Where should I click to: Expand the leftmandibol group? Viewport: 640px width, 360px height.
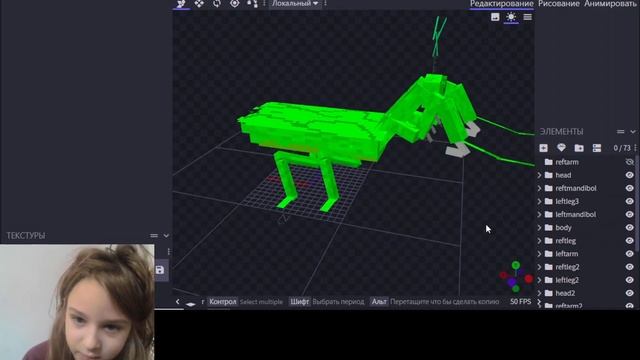point(540,214)
